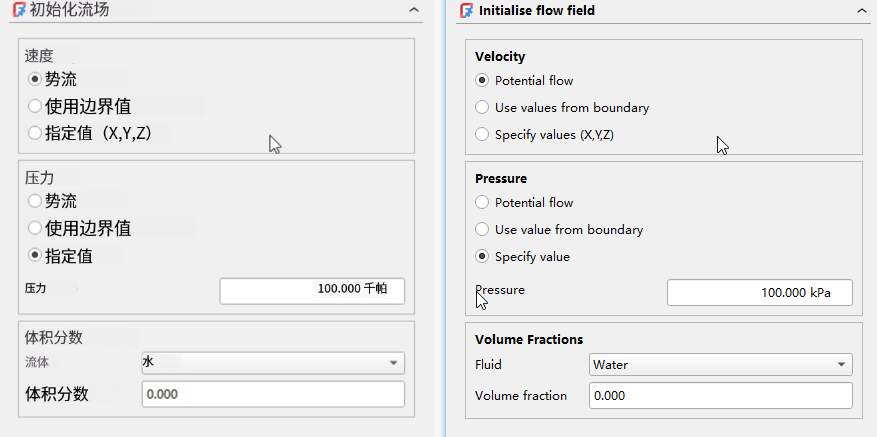Select 指定值 (X,Y,Z) radio option
This screenshot has height=437, width=877.
(x=35, y=133)
